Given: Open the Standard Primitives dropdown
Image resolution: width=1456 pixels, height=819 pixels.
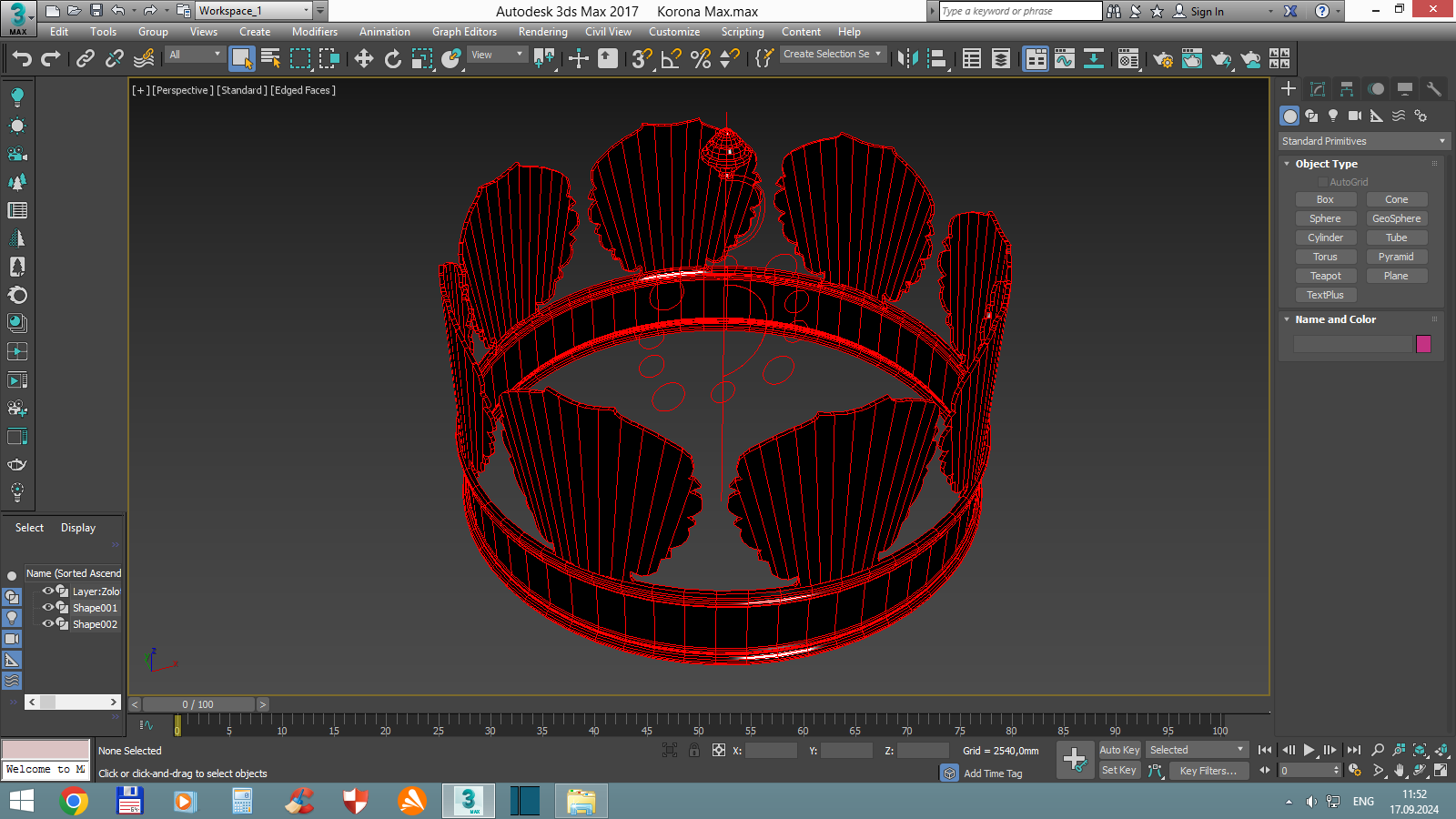Looking at the screenshot, I should click(x=1363, y=141).
